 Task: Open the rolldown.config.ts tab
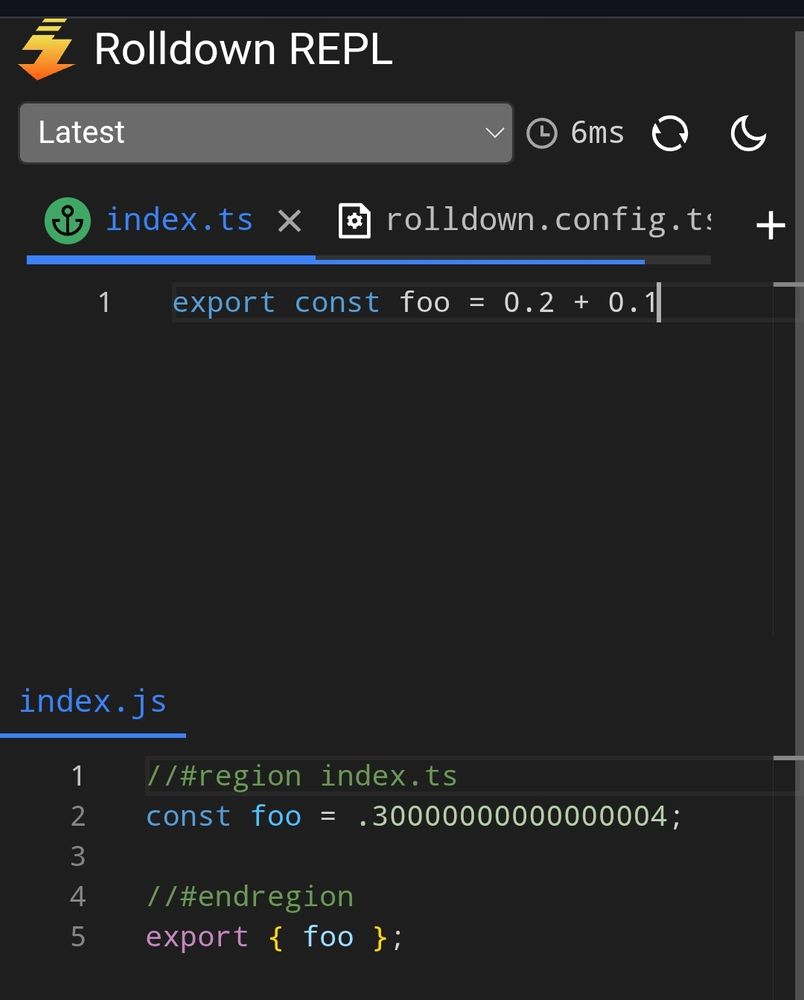pyautogui.click(x=548, y=220)
